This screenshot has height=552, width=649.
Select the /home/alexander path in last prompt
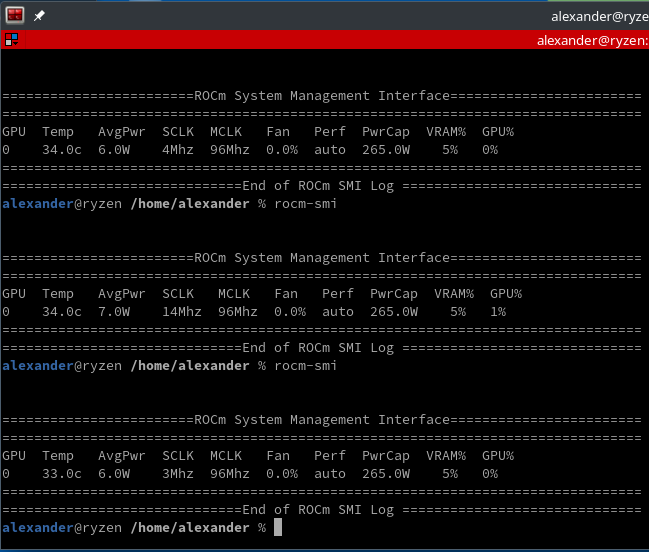click(x=190, y=528)
